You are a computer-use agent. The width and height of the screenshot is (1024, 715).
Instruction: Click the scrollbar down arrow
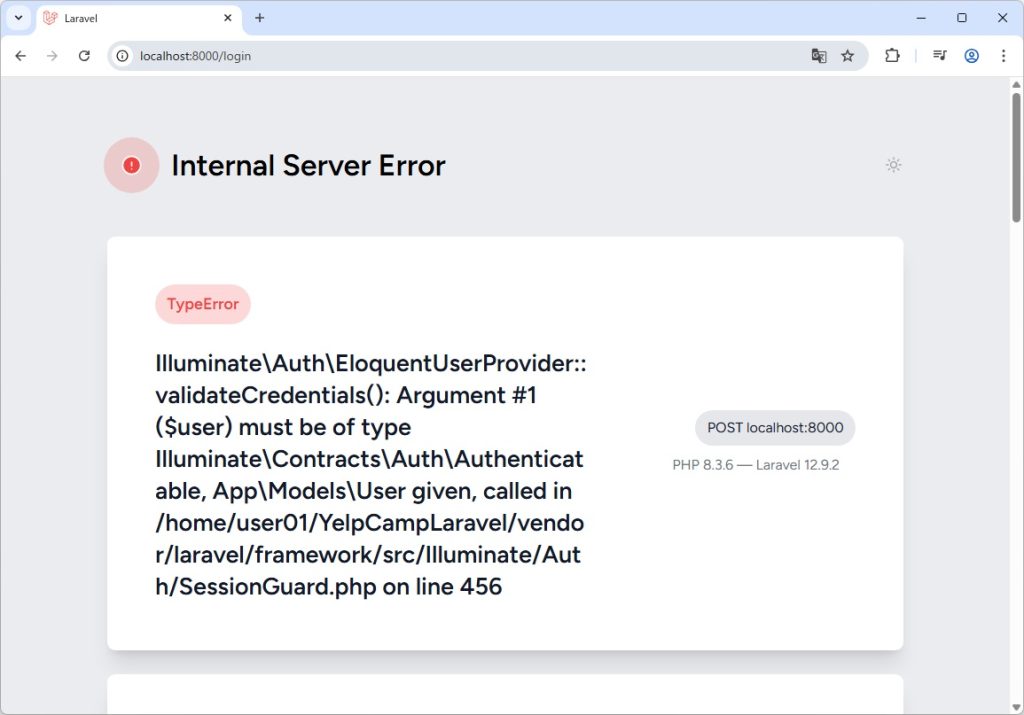(1016, 708)
